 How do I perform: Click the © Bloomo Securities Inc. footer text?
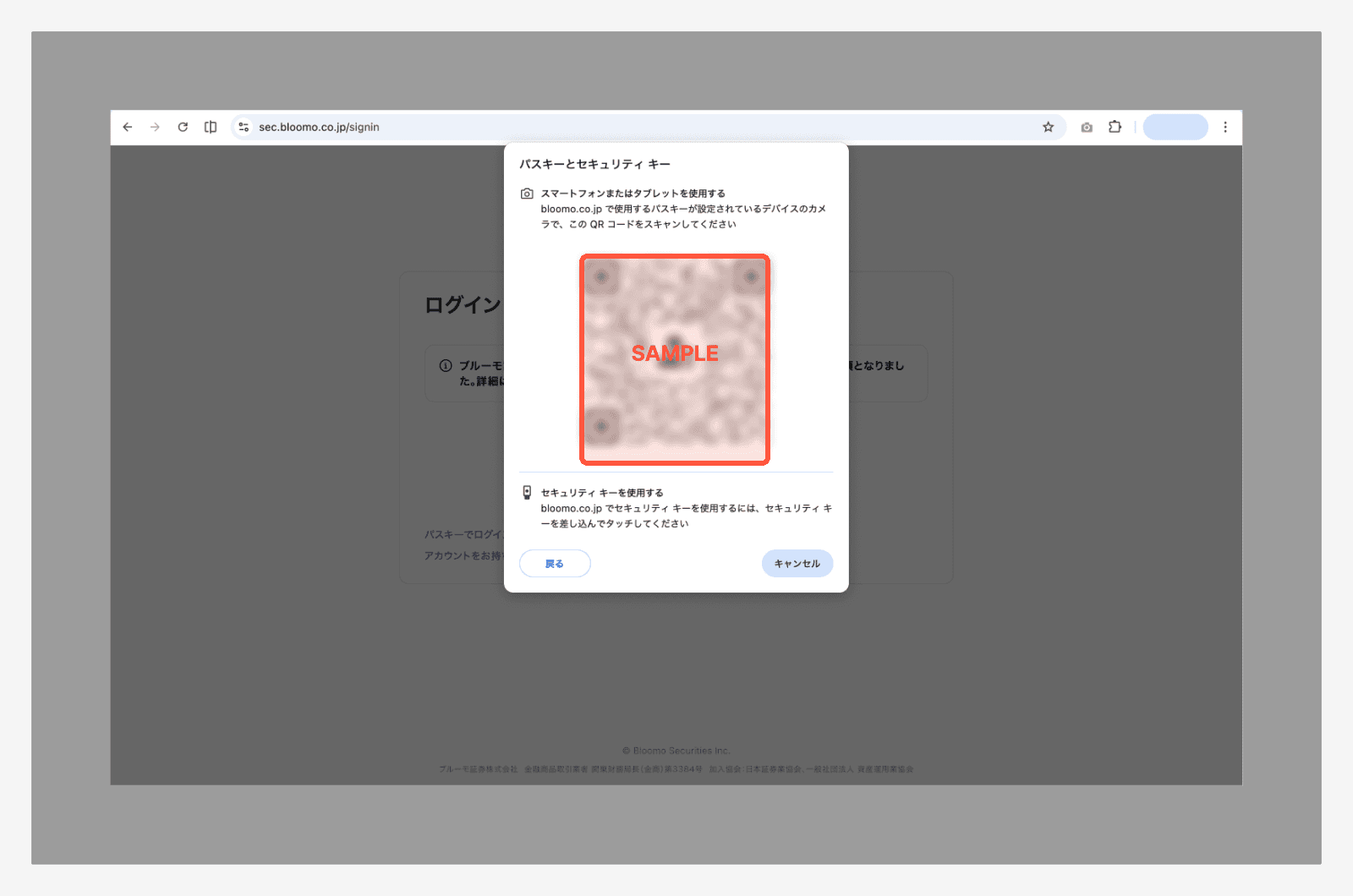tap(676, 751)
